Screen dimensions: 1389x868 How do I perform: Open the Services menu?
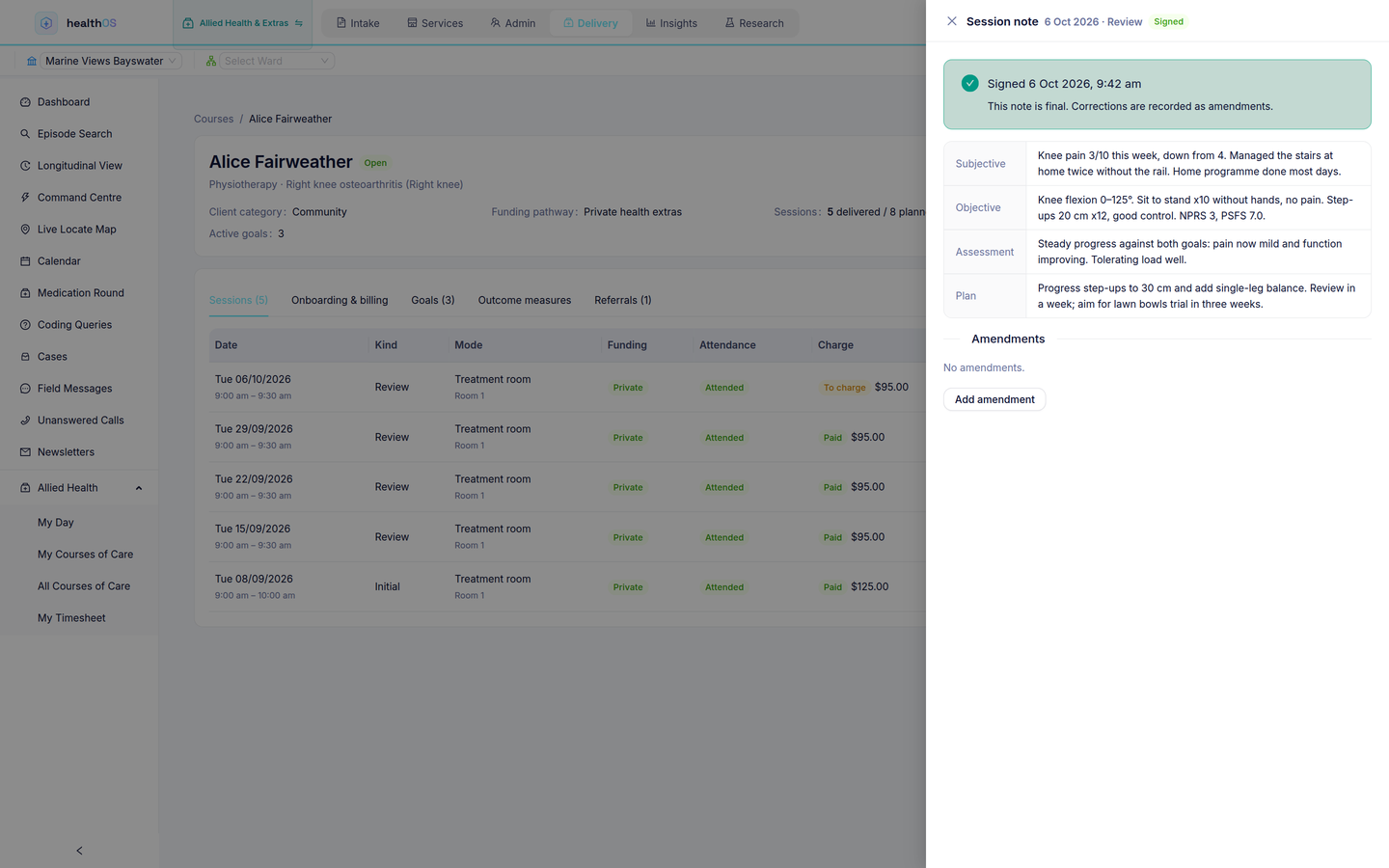(x=435, y=23)
